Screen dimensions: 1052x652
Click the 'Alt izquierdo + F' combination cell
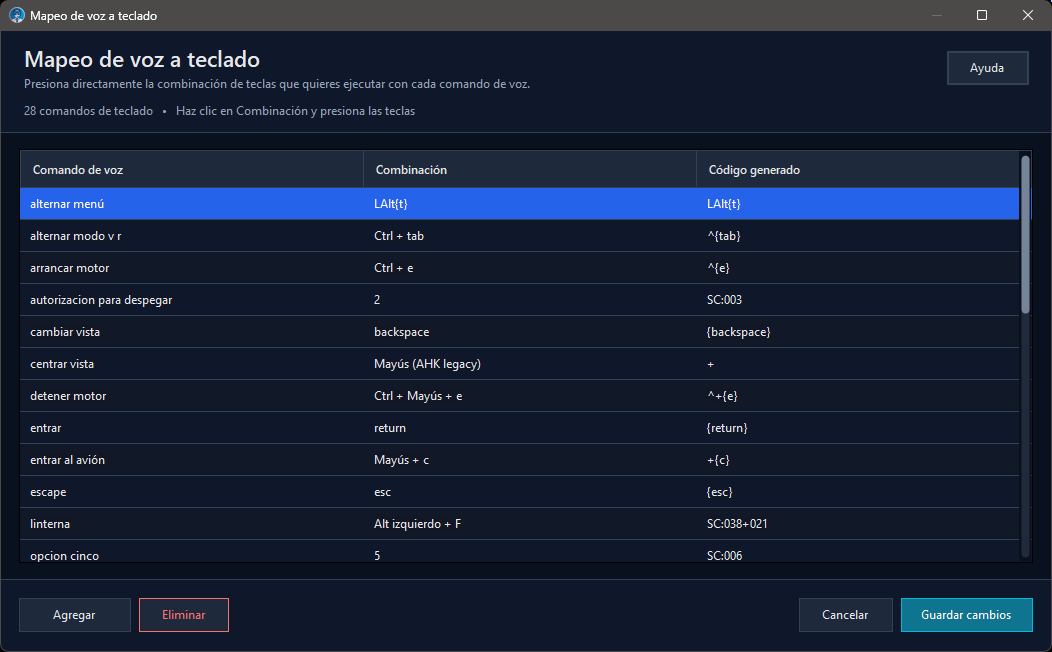[530, 524]
